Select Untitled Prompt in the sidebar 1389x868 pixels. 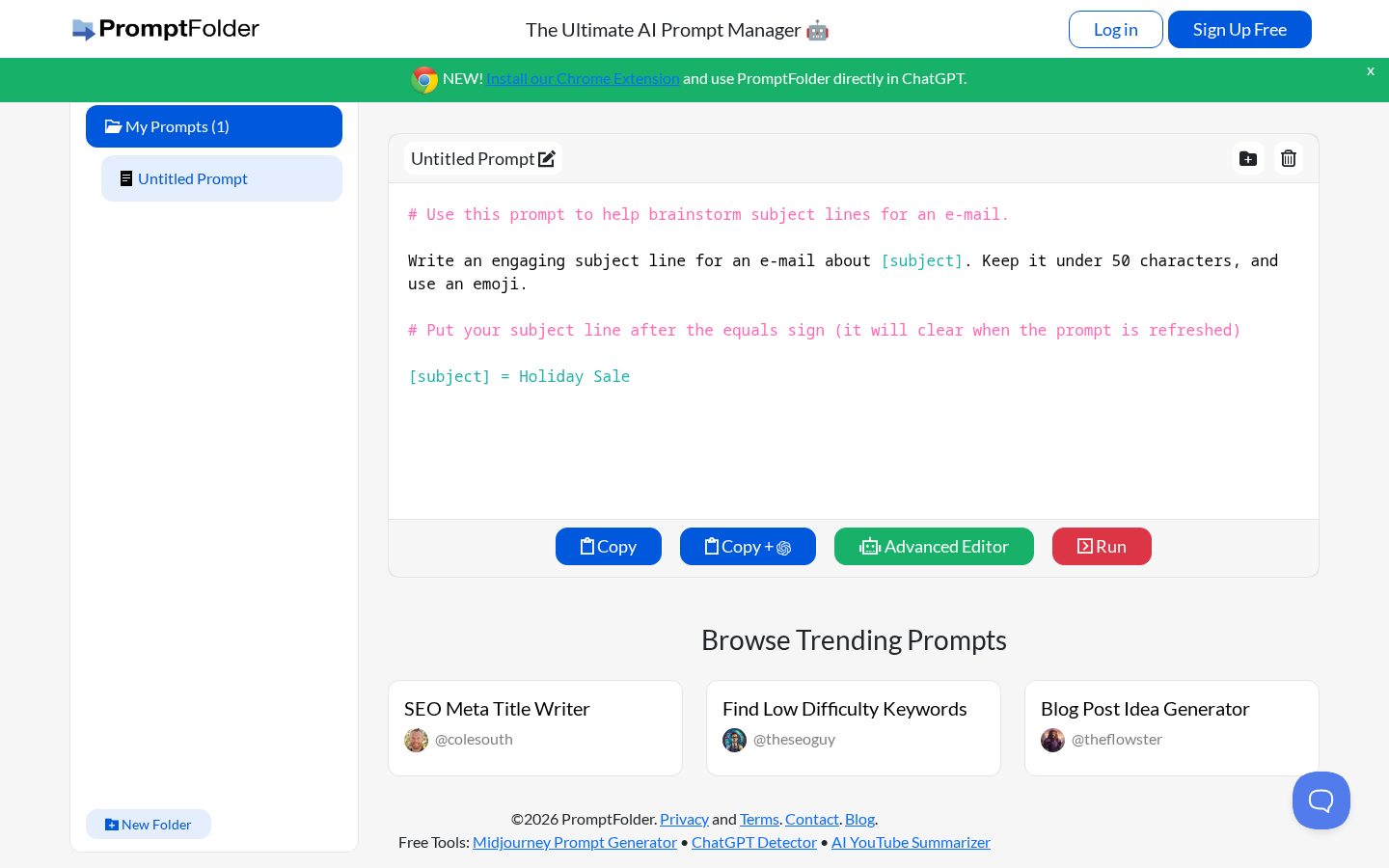pyautogui.click(x=222, y=178)
